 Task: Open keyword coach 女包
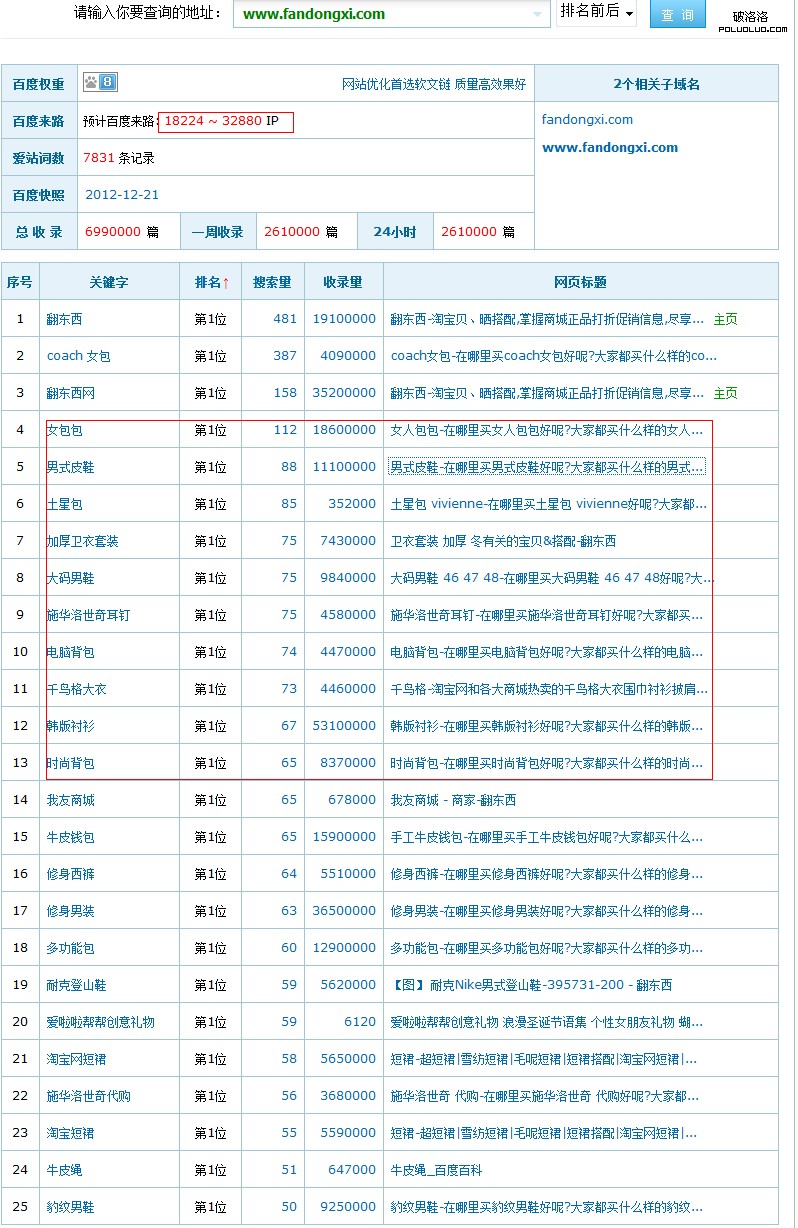(x=79, y=356)
